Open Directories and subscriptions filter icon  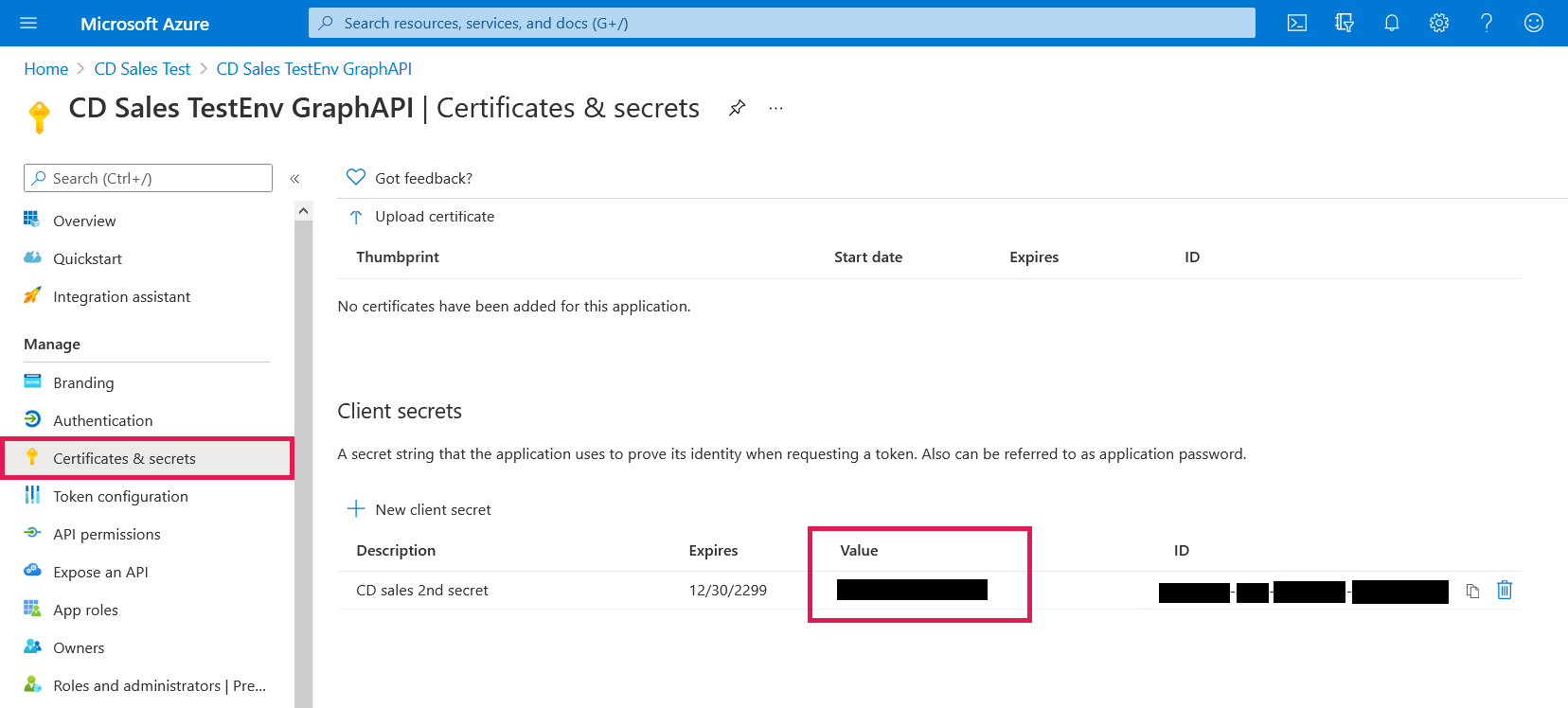point(1345,23)
